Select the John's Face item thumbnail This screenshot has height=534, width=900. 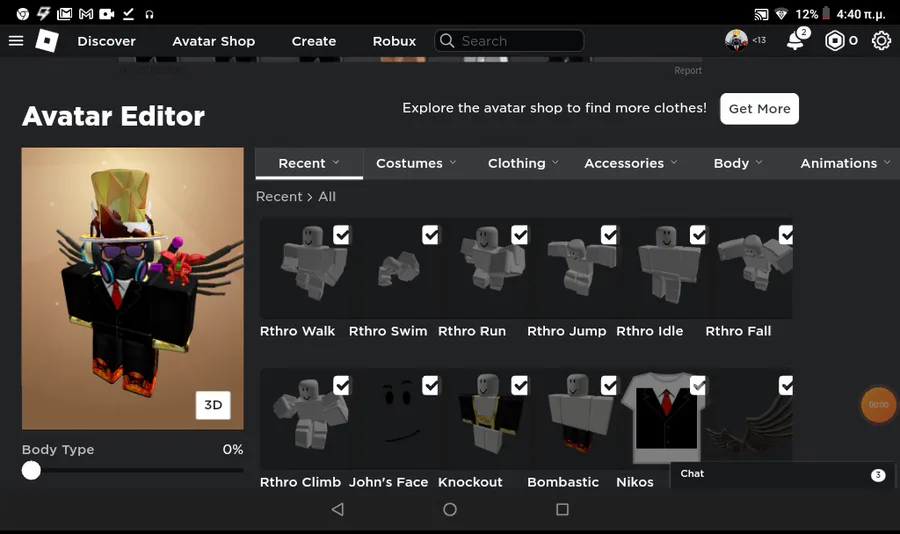coord(393,419)
